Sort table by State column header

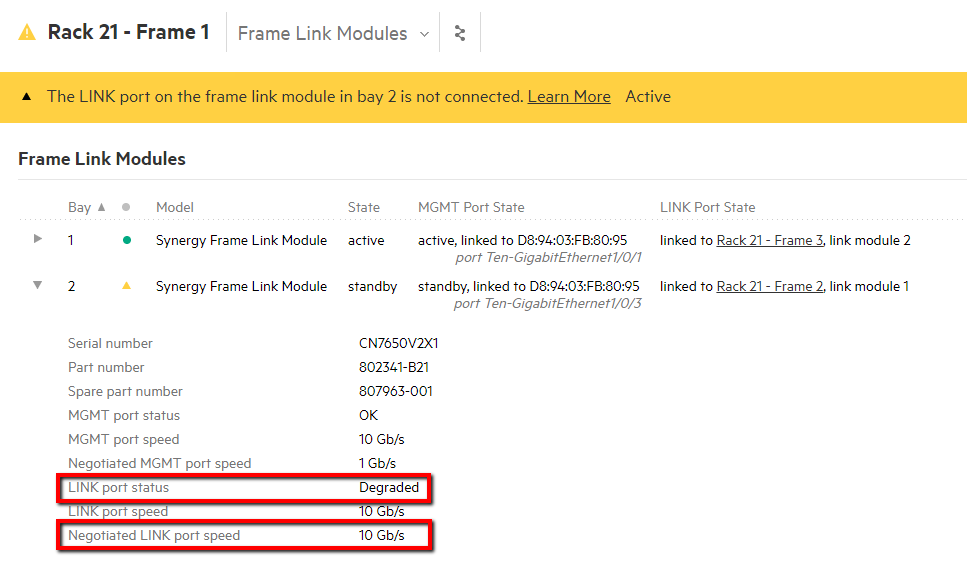point(363,207)
